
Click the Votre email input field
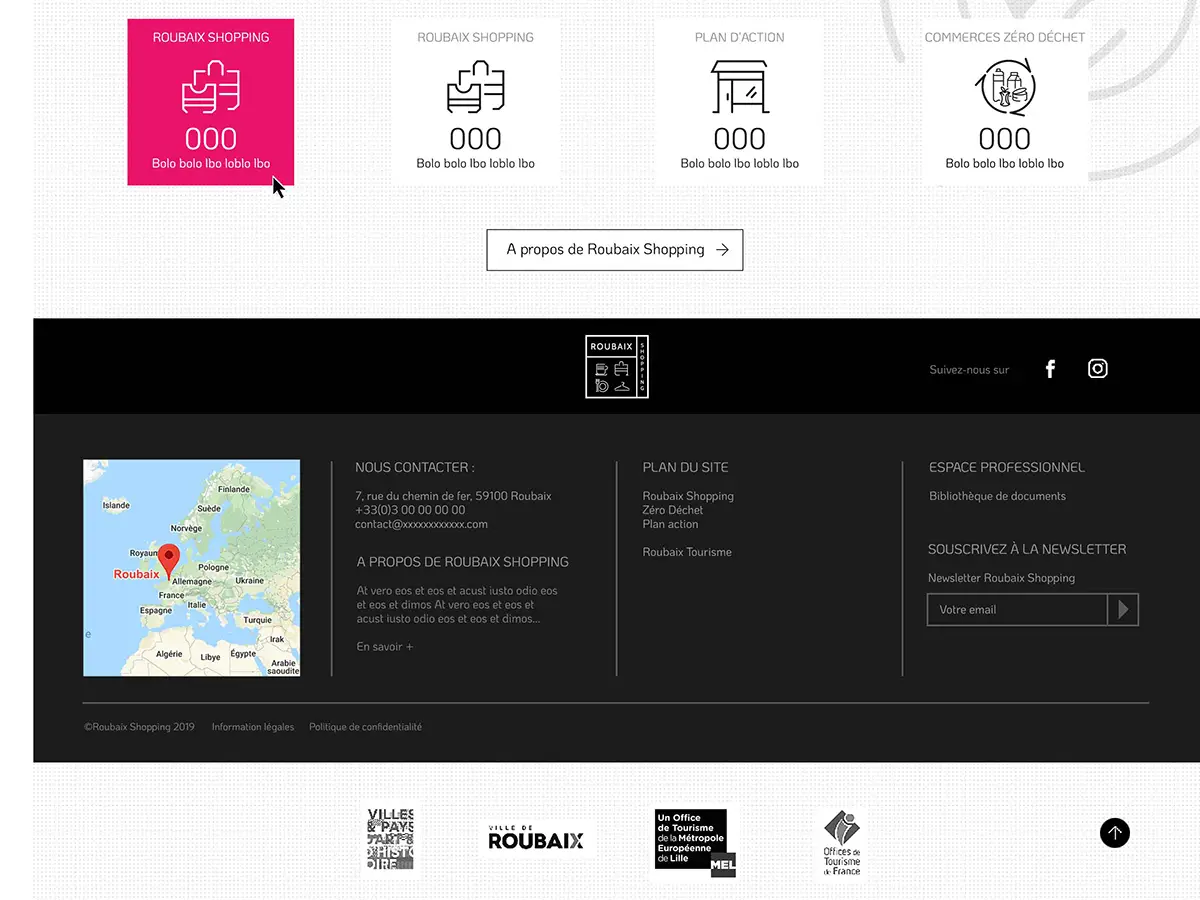click(x=1017, y=609)
